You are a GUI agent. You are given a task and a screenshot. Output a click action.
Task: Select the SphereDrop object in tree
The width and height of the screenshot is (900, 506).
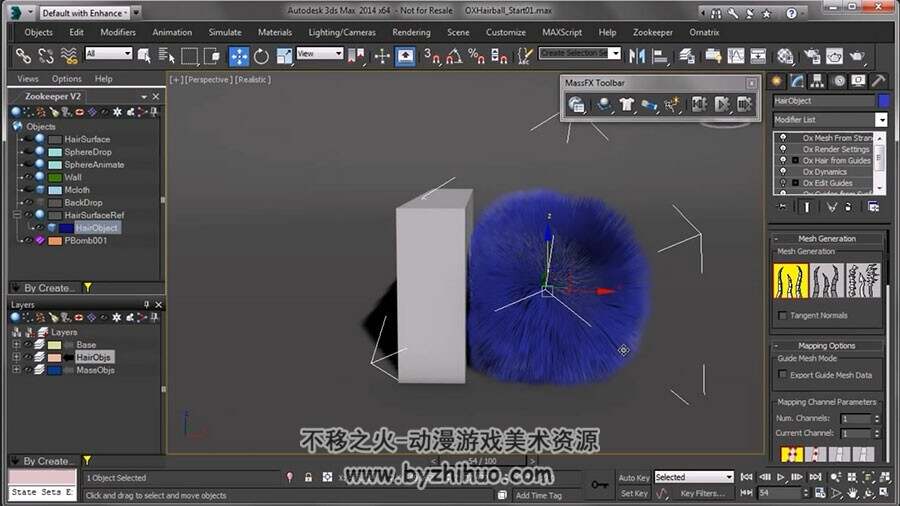pyautogui.click(x=88, y=152)
